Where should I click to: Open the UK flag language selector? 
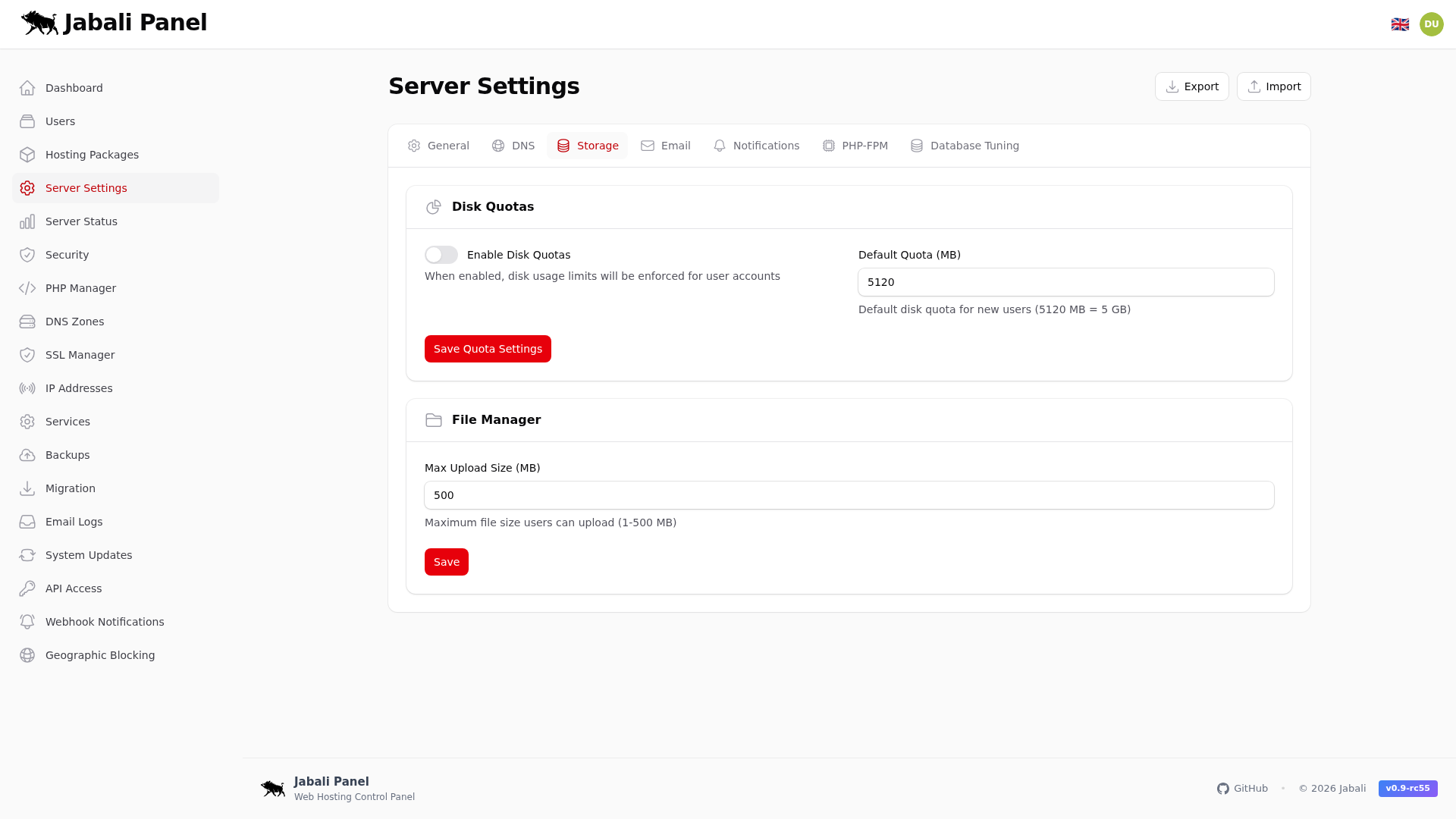(x=1401, y=24)
